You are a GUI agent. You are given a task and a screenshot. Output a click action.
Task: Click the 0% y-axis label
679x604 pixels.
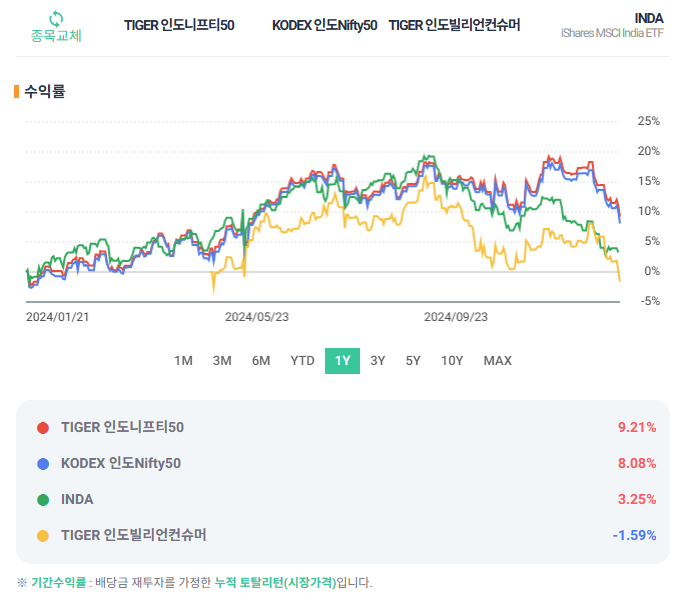coord(652,271)
